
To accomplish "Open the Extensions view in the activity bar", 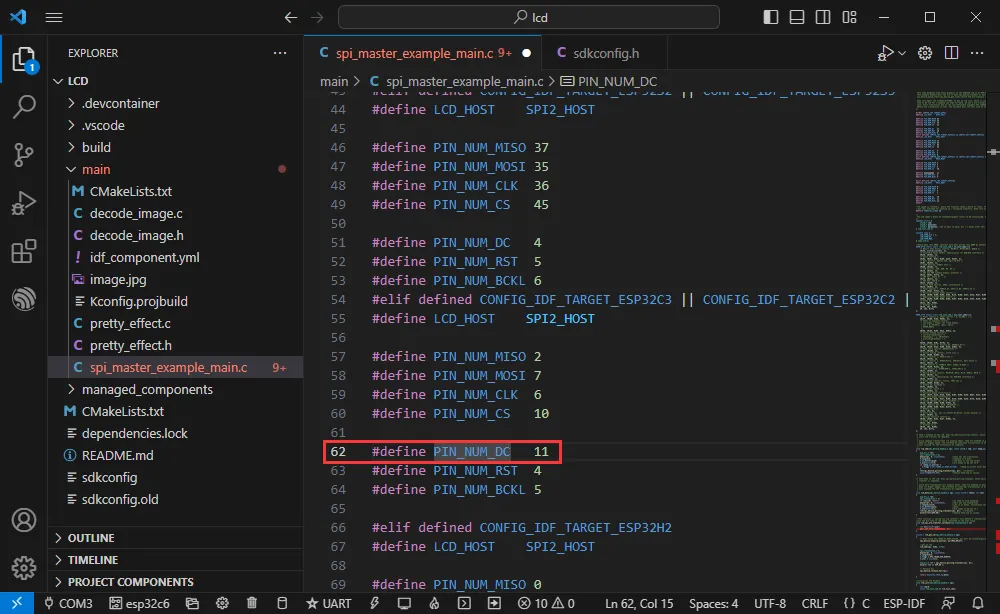I will [24, 251].
